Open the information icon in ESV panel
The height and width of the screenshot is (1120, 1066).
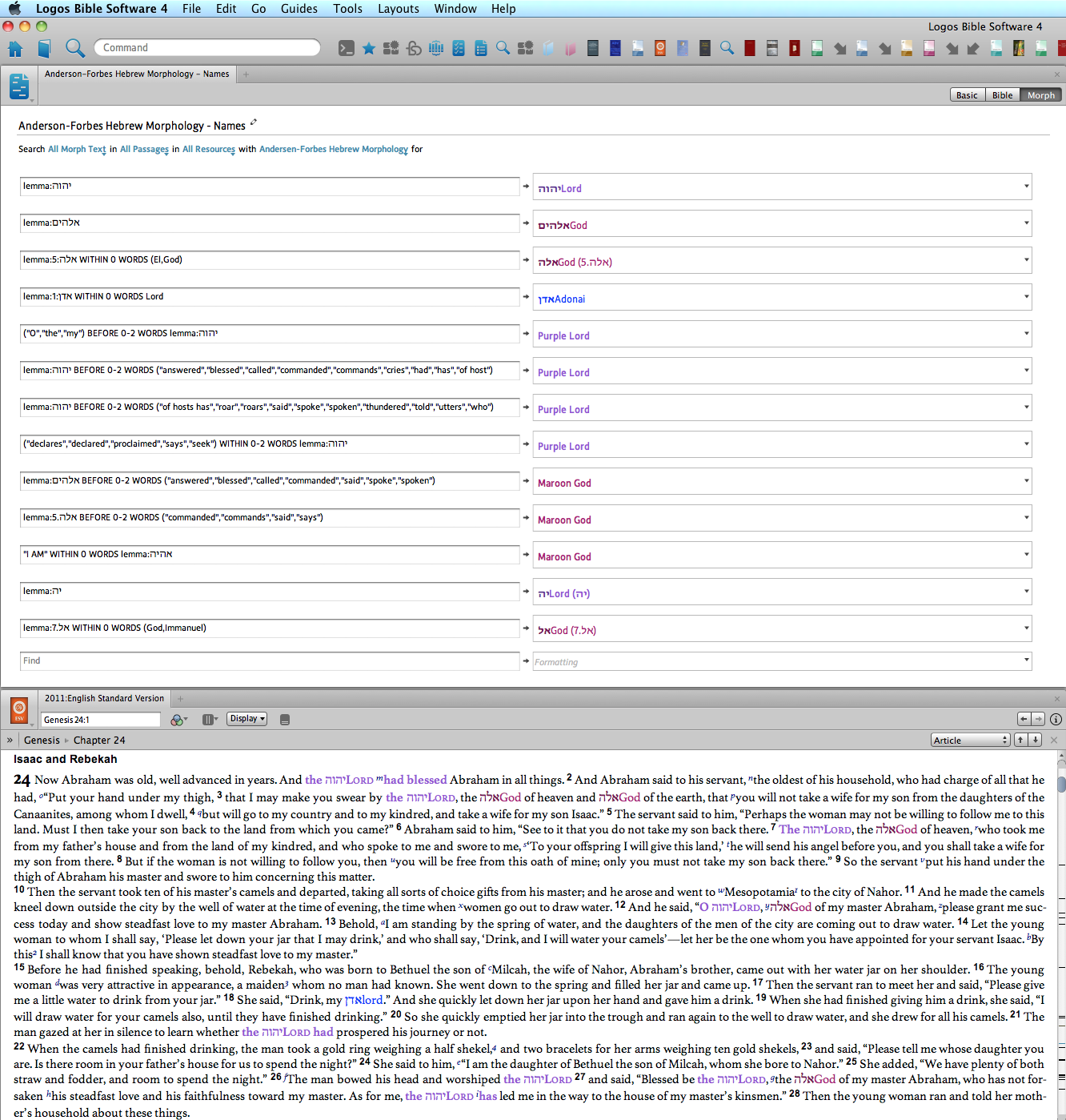(x=1056, y=719)
